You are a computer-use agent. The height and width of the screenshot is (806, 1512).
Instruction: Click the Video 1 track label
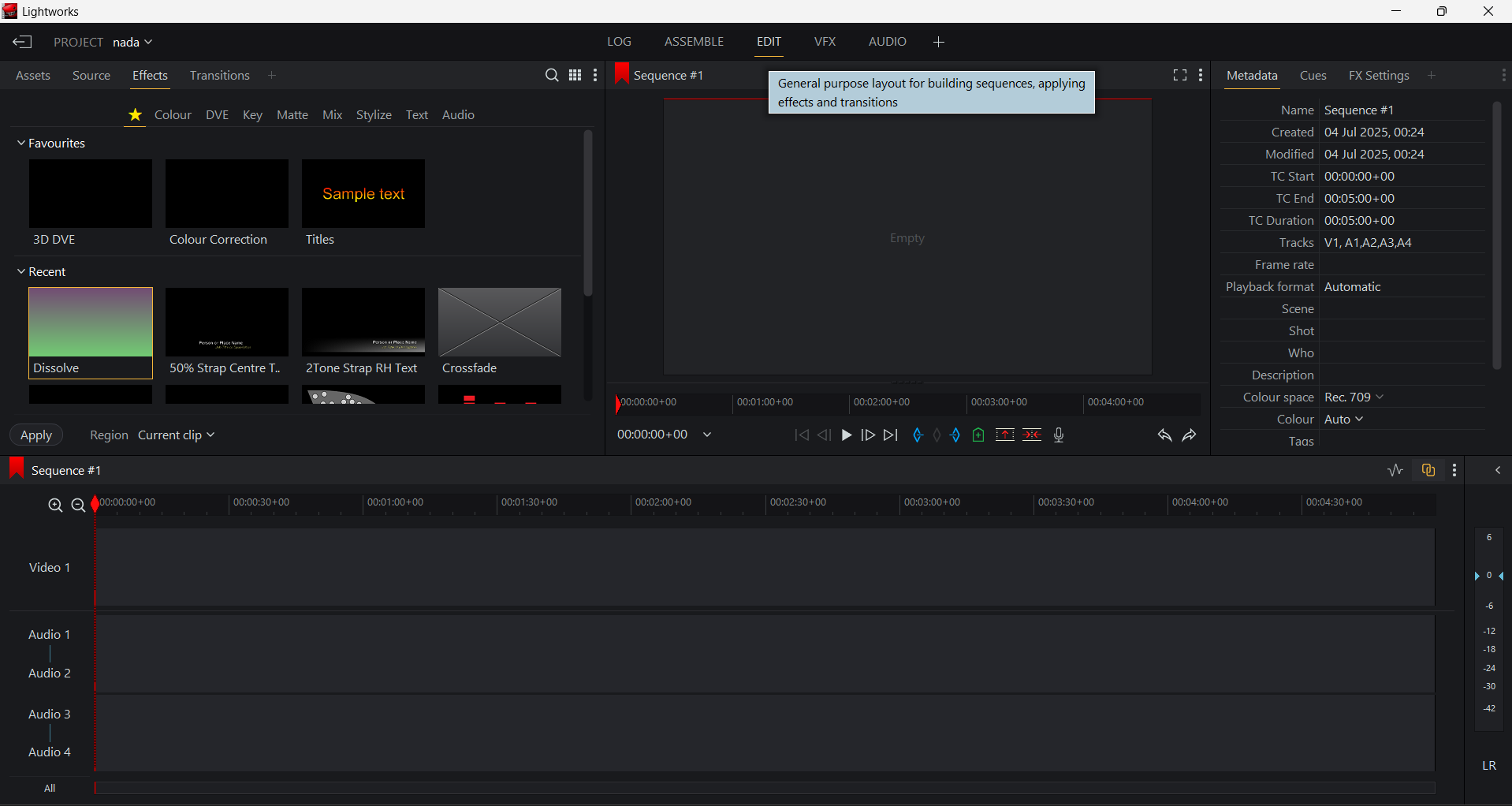point(50,568)
